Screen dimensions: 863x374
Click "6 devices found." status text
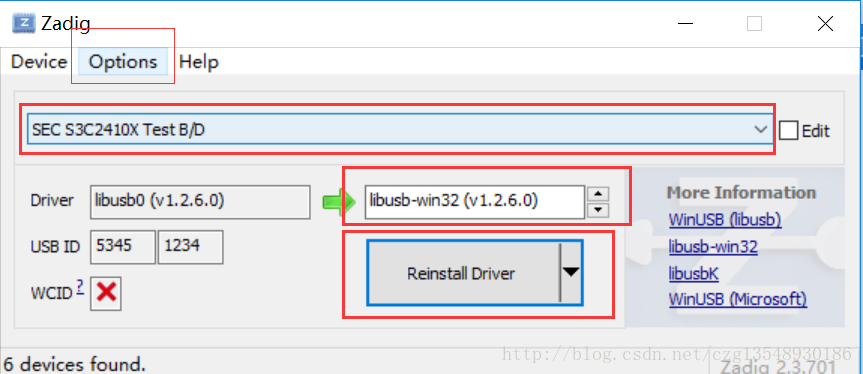[75, 364]
